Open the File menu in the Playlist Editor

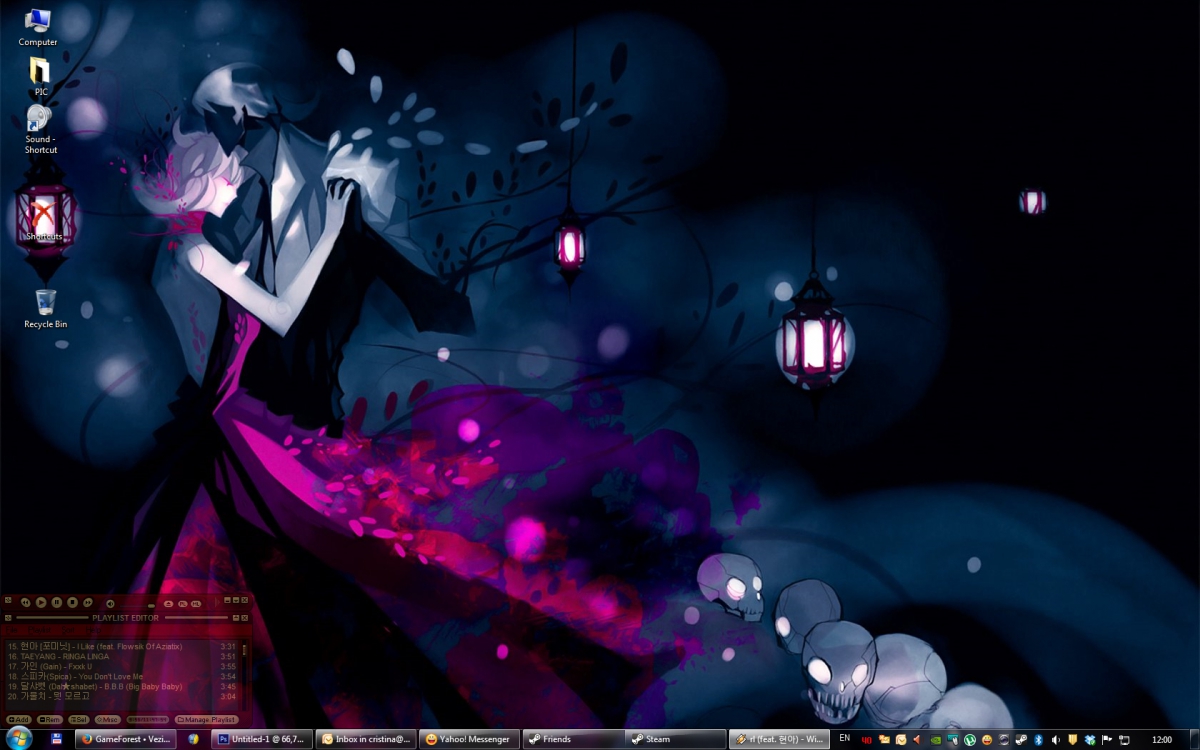tap(11, 630)
